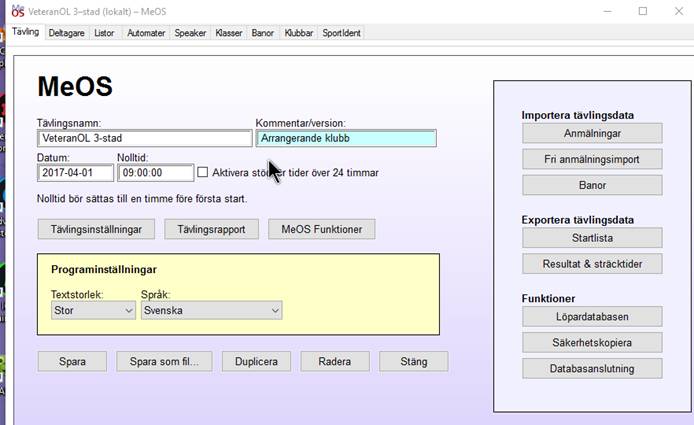Viewport: 694px width, 425px height.
Task: Open Databasanslutning
Action: tap(592, 368)
